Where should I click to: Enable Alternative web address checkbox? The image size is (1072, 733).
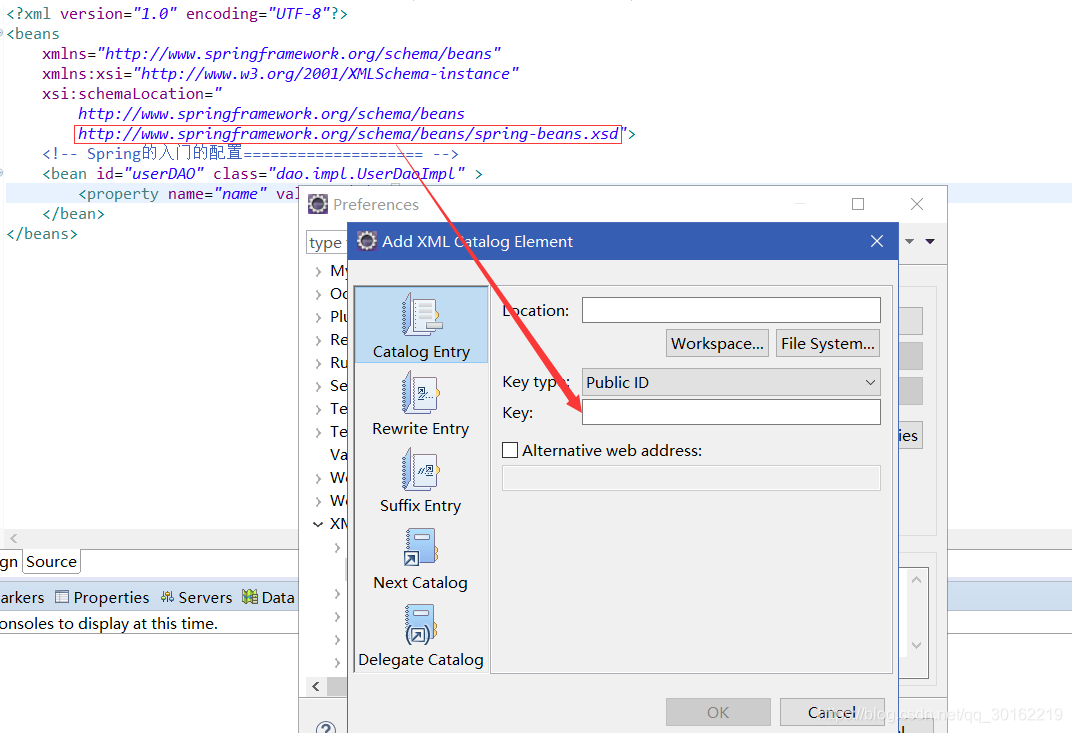click(510, 450)
